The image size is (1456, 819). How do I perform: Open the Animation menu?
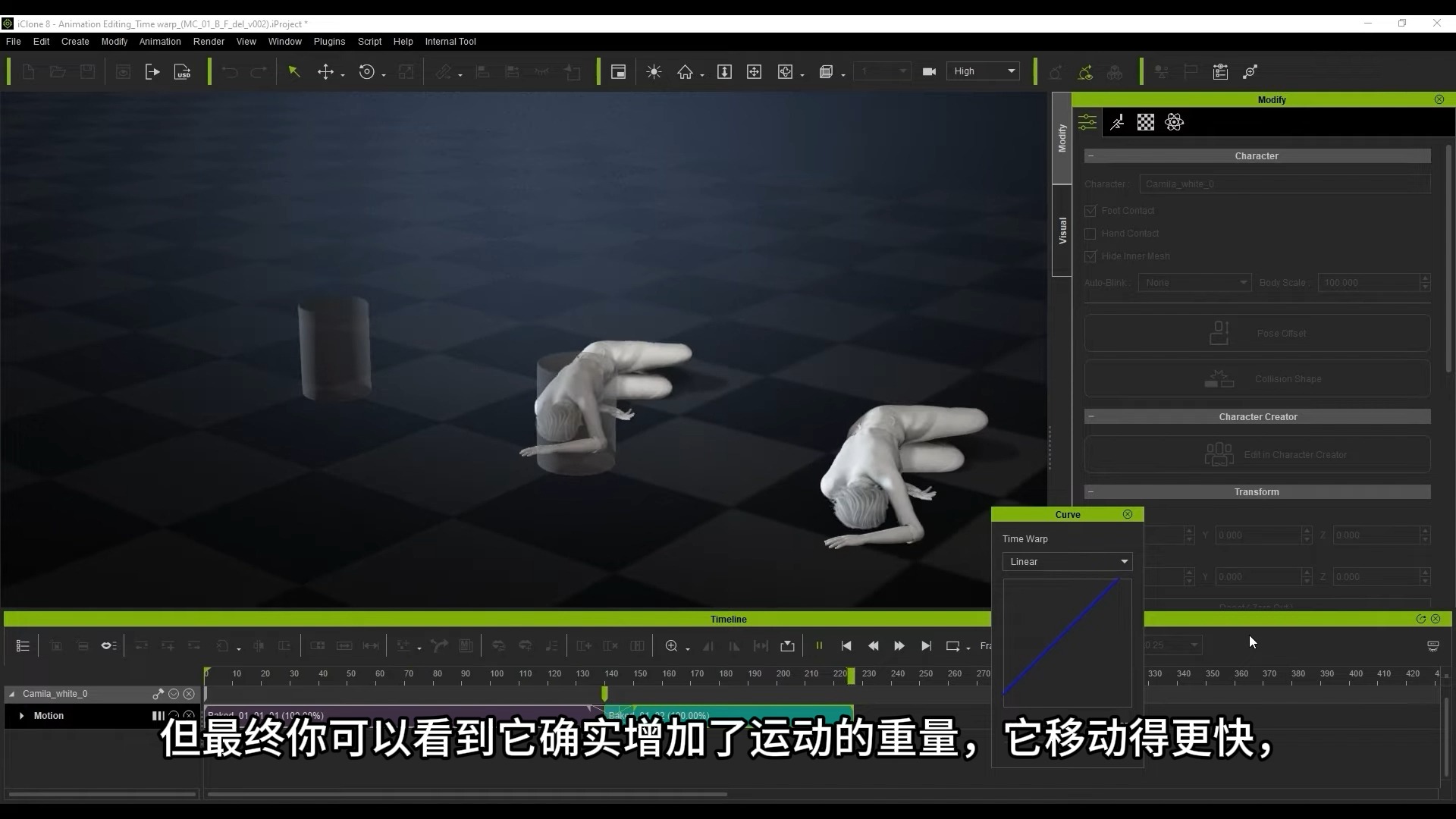[159, 42]
